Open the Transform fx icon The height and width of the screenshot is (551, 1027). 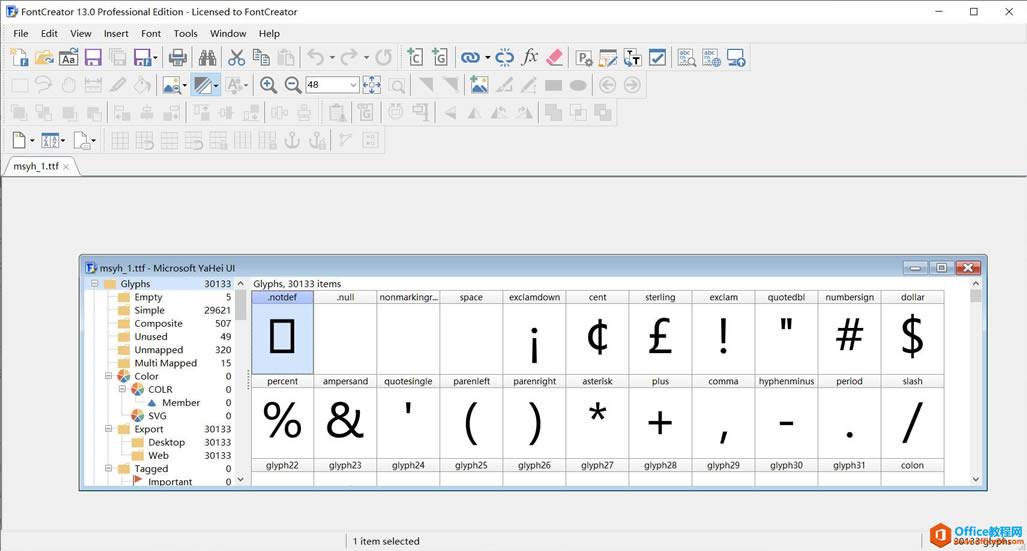[x=529, y=58]
